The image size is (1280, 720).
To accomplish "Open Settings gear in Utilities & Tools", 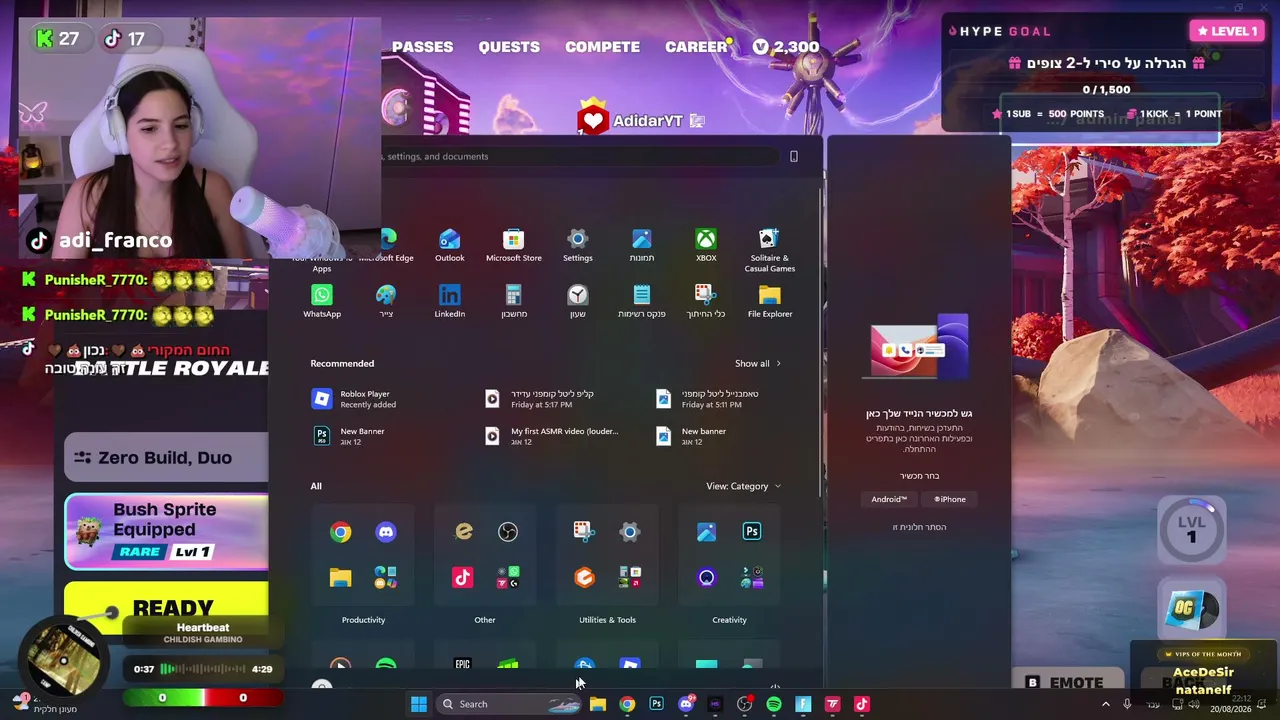I will pos(629,532).
